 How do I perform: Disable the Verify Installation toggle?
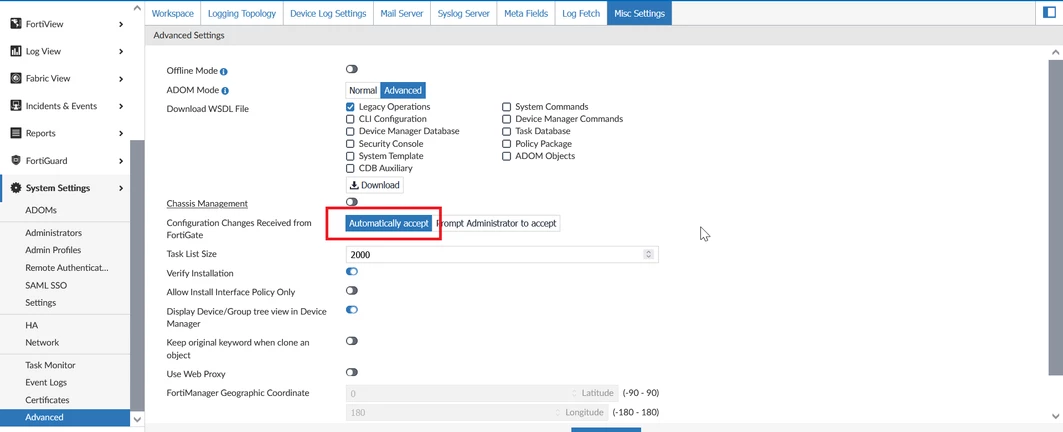(351, 271)
